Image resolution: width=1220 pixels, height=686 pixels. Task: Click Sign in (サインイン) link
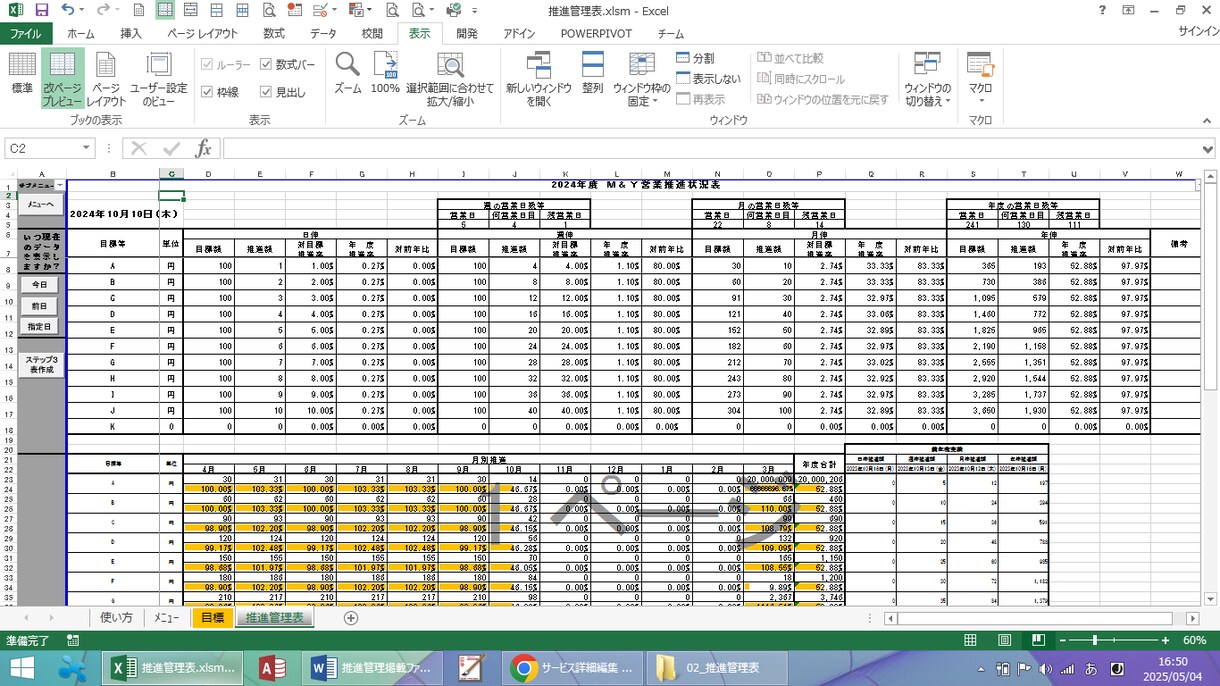(x=1198, y=33)
